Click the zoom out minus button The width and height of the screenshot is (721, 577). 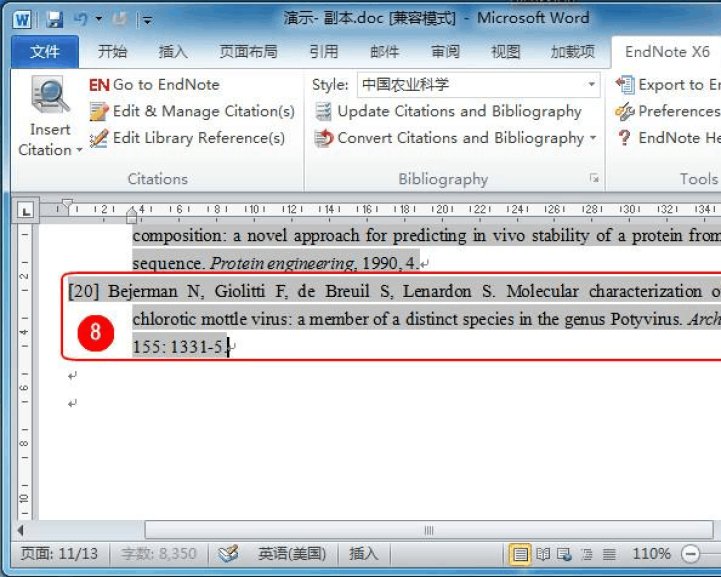[x=690, y=554]
